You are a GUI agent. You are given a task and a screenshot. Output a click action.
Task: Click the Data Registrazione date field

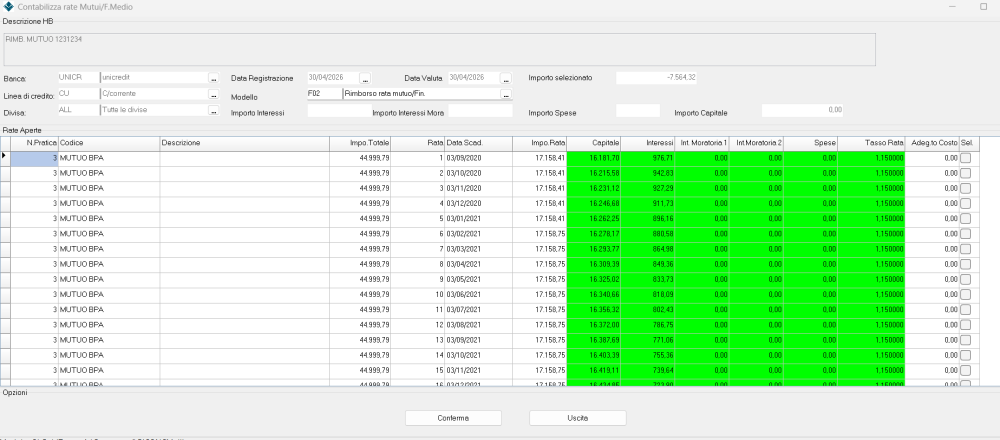(x=333, y=78)
